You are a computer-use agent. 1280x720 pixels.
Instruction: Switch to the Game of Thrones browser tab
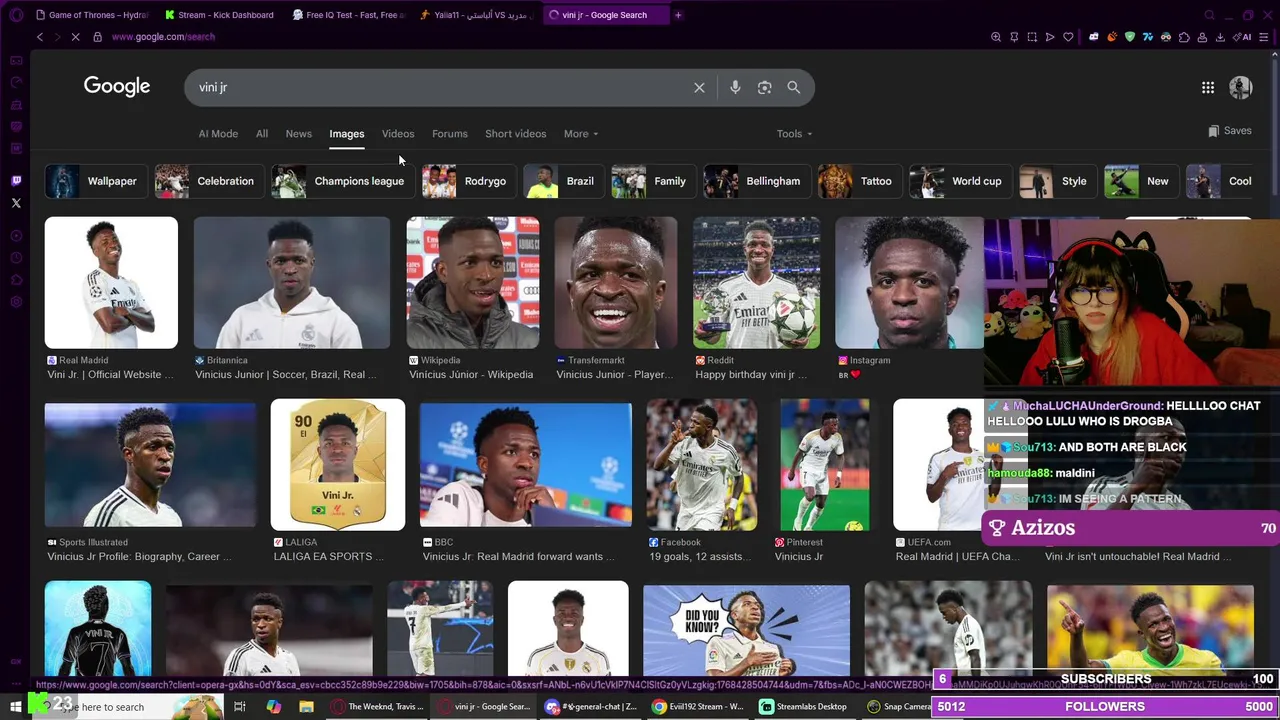(91, 15)
